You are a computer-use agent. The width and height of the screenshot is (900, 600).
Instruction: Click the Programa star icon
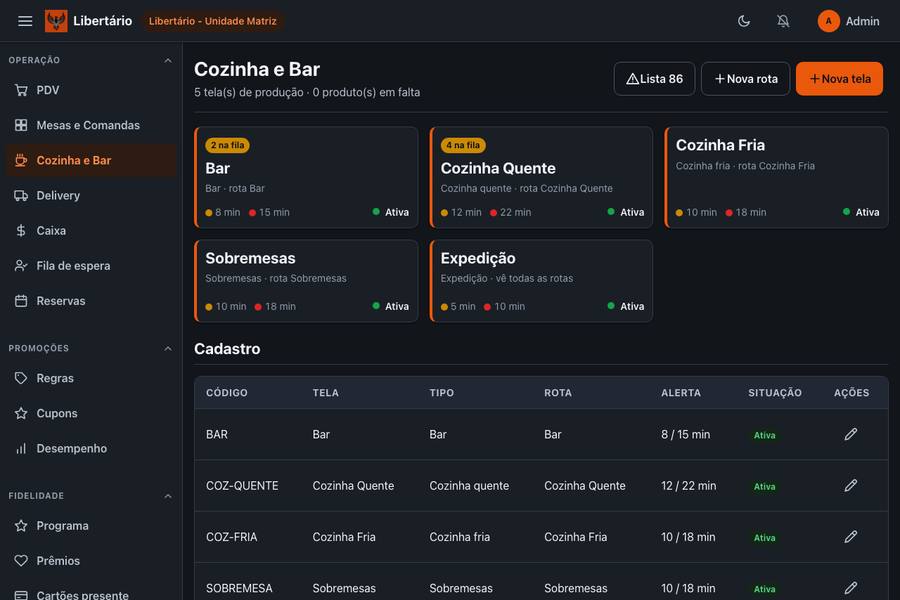21,525
